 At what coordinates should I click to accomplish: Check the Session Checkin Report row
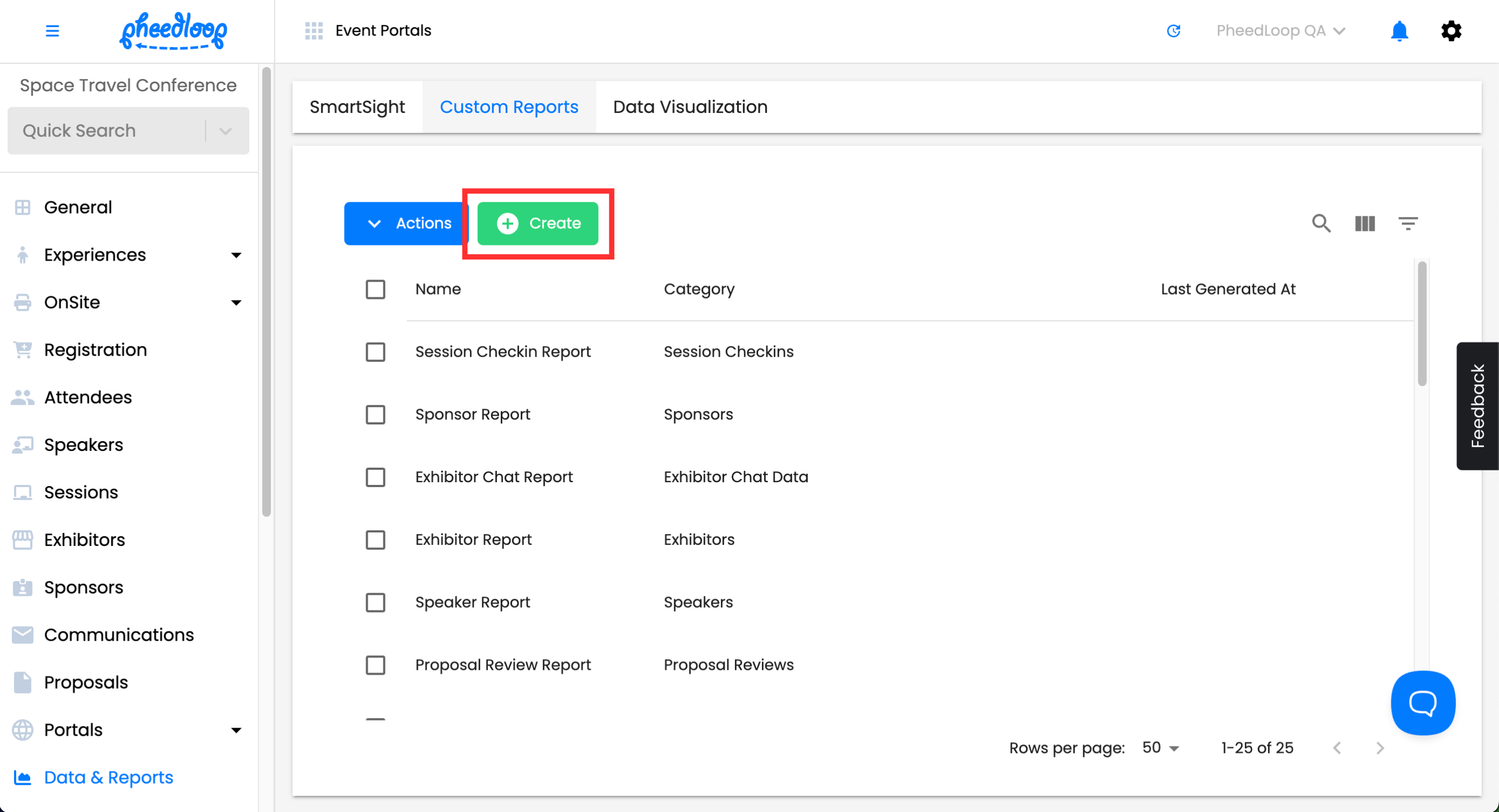click(x=375, y=352)
